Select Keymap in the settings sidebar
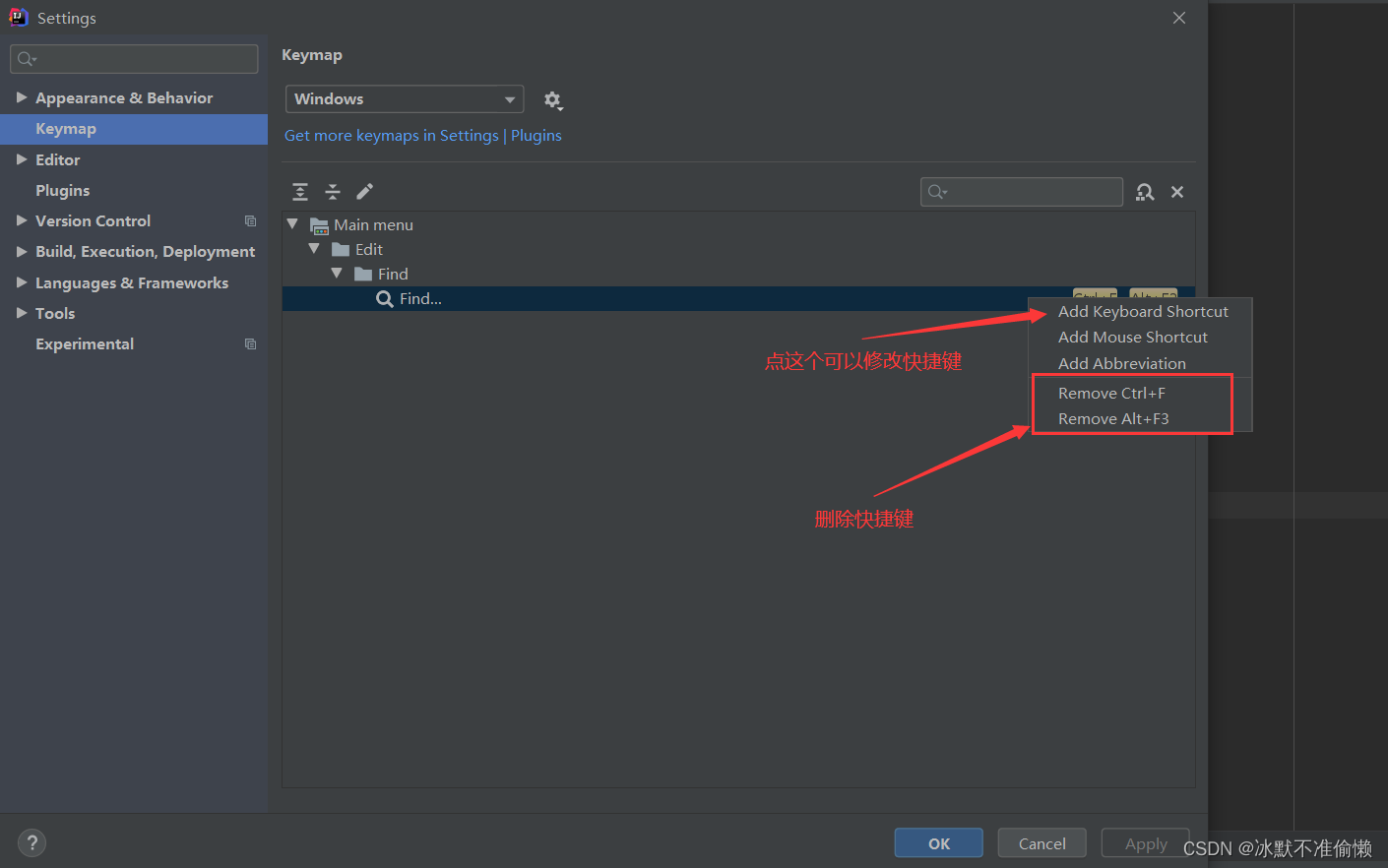This screenshot has width=1388, height=868. (x=134, y=129)
